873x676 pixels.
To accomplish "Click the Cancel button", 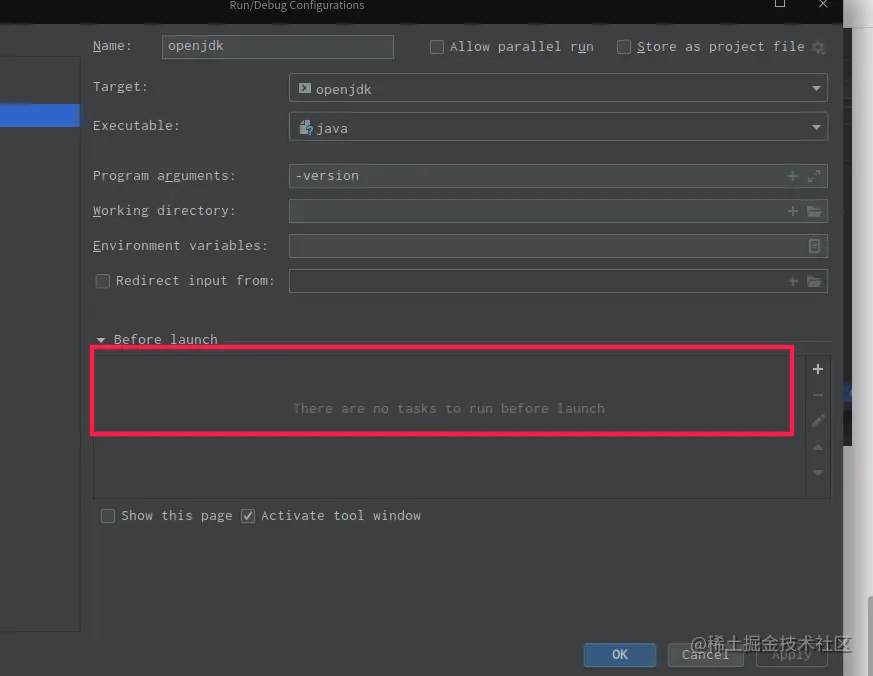I will (705, 655).
